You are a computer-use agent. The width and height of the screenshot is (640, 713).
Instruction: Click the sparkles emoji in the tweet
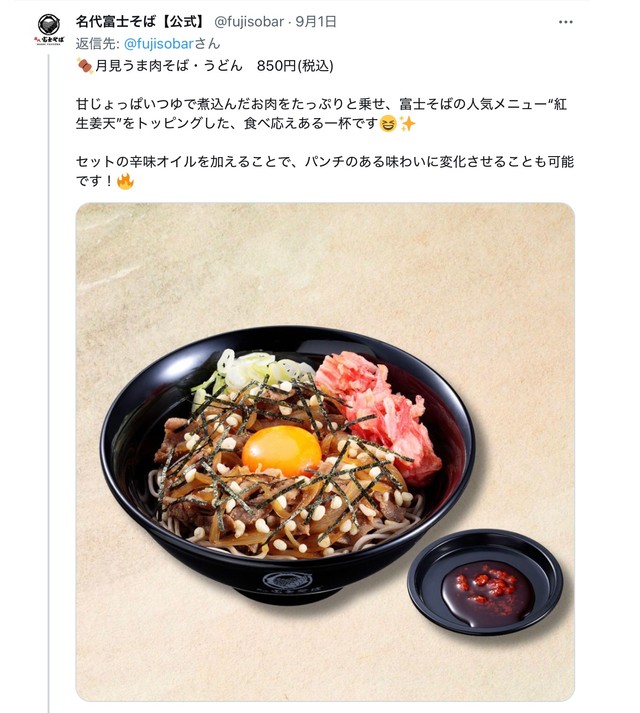[x=407, y=124]
